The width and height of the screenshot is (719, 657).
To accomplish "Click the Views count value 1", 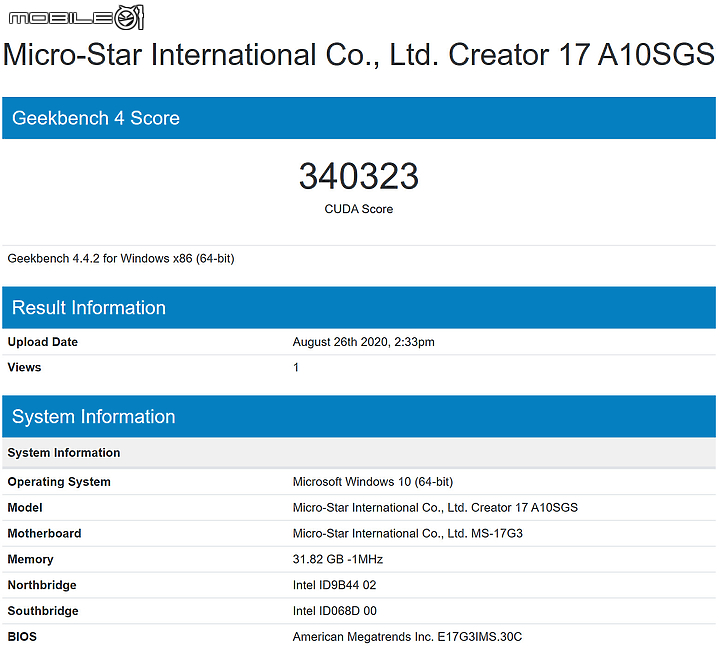I will [296, 367].
